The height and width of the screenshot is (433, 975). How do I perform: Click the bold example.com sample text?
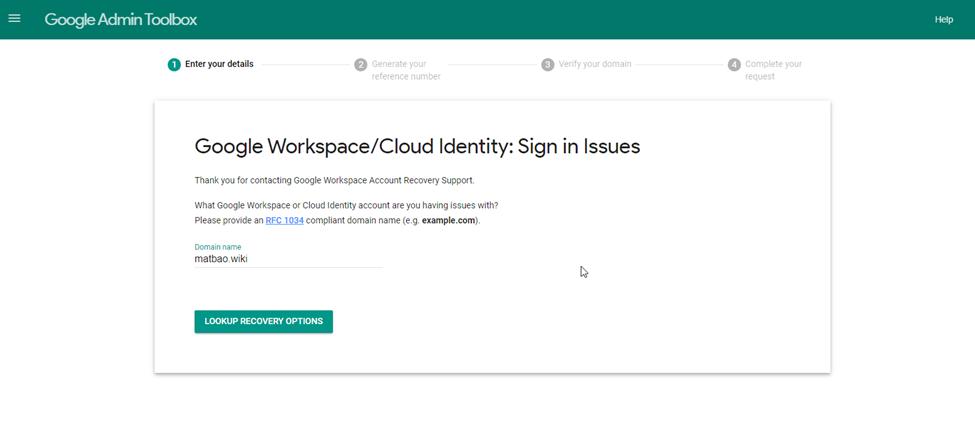point(448,220)
